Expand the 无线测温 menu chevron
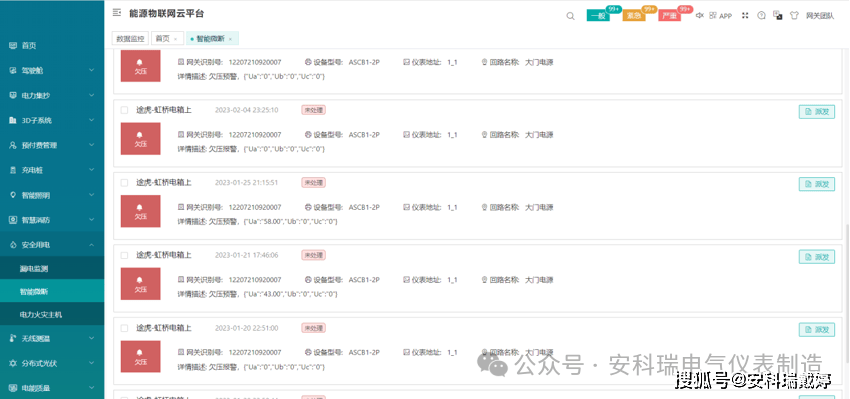Image resolution: width=850 pixels, height=399 pixels. click(x=91, y=338)
